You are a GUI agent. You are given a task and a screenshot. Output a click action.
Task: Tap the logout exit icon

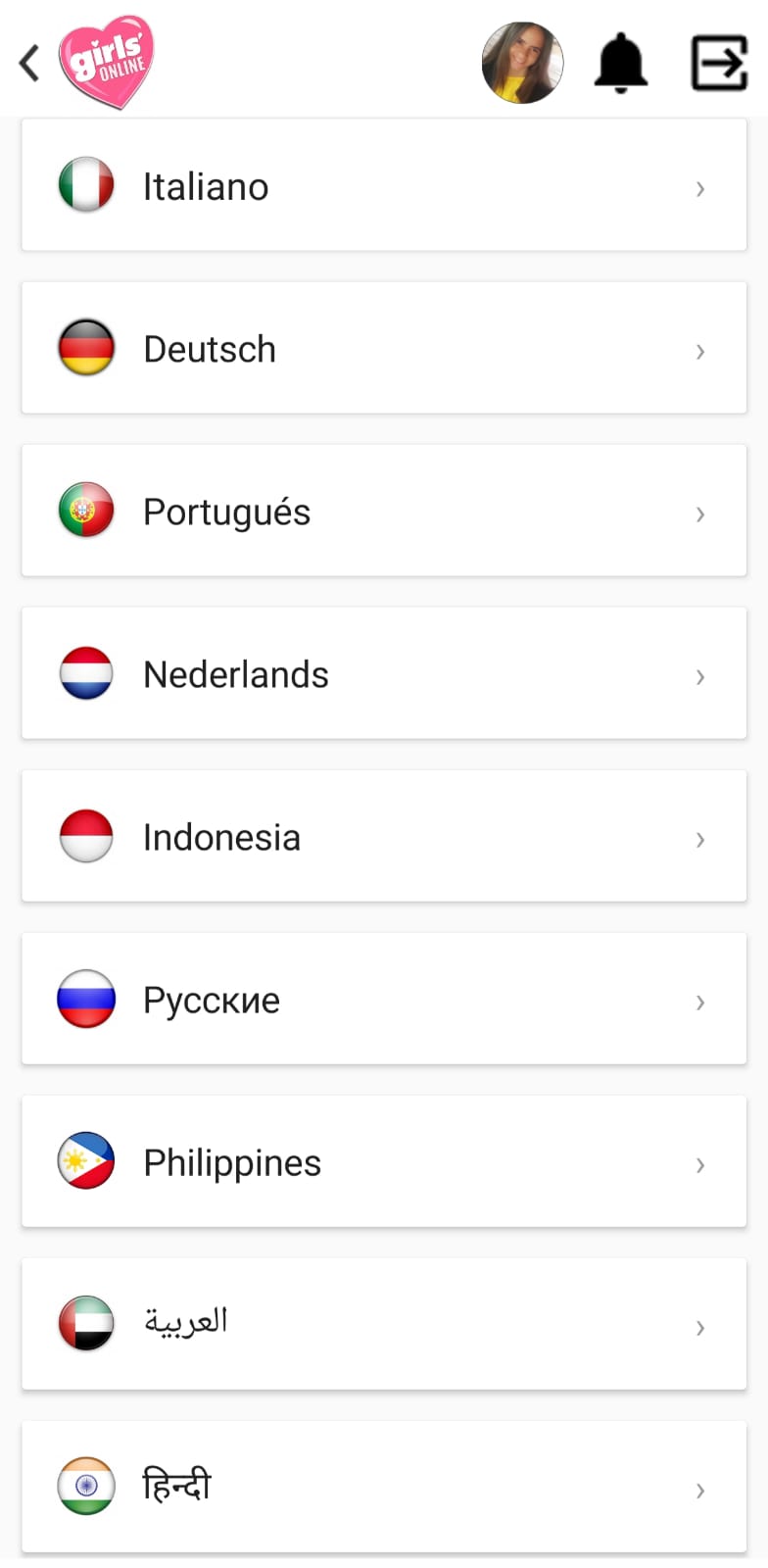[720, 63]
